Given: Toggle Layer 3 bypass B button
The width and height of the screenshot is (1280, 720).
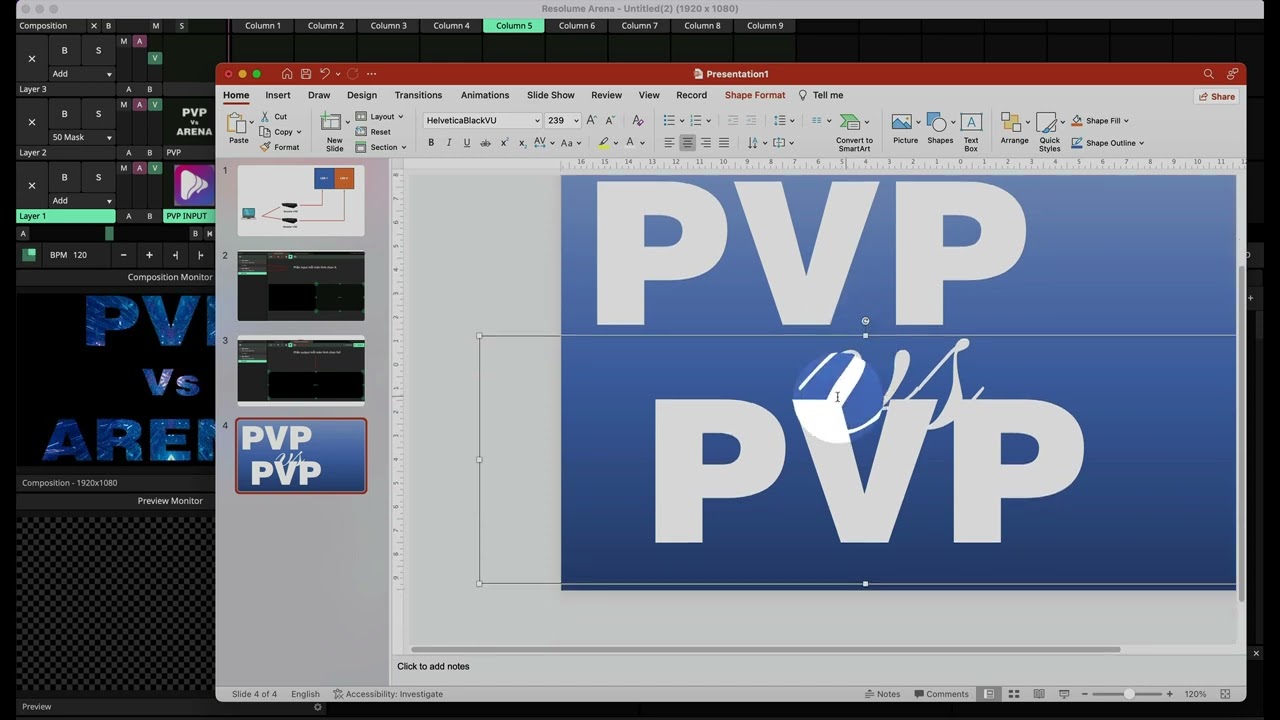Looking at the screenshot, I should (x=65, y=50).
